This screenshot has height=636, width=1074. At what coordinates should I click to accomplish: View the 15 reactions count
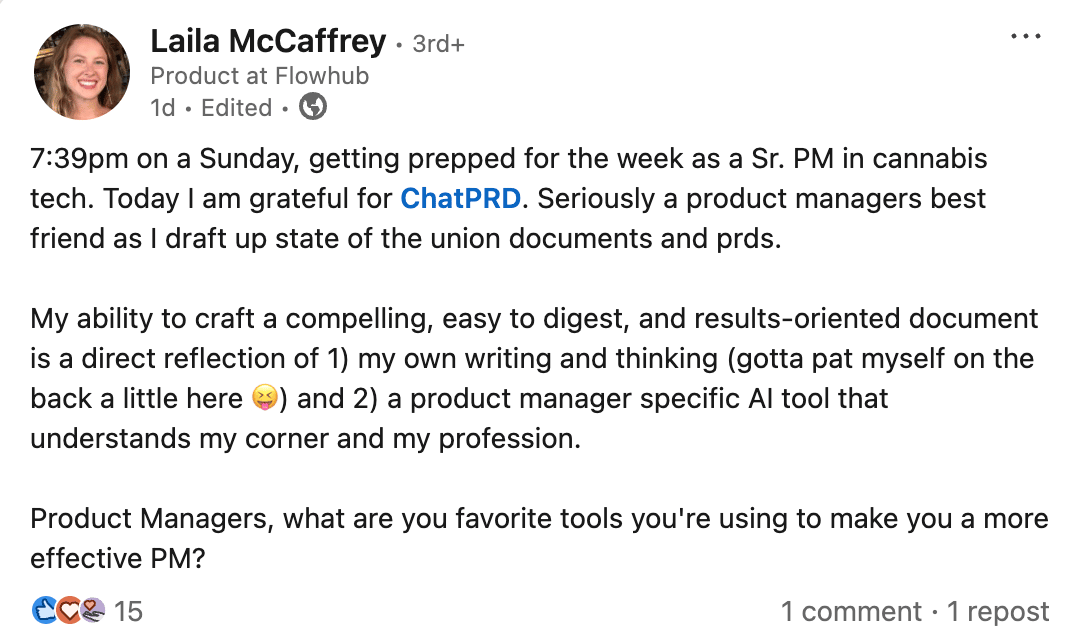click(128, 611)
